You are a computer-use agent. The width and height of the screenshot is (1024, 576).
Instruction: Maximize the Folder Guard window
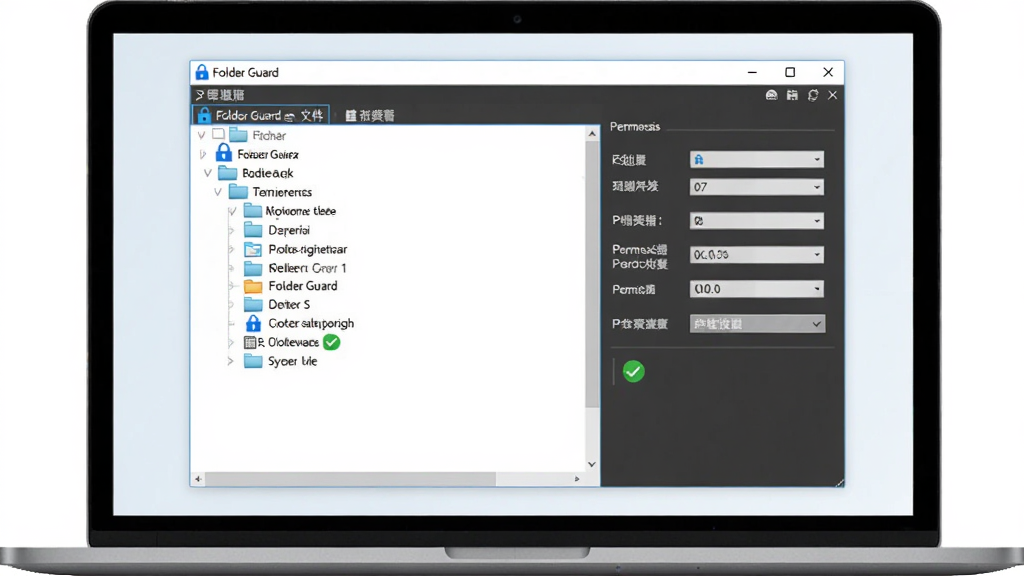[790, 72]
